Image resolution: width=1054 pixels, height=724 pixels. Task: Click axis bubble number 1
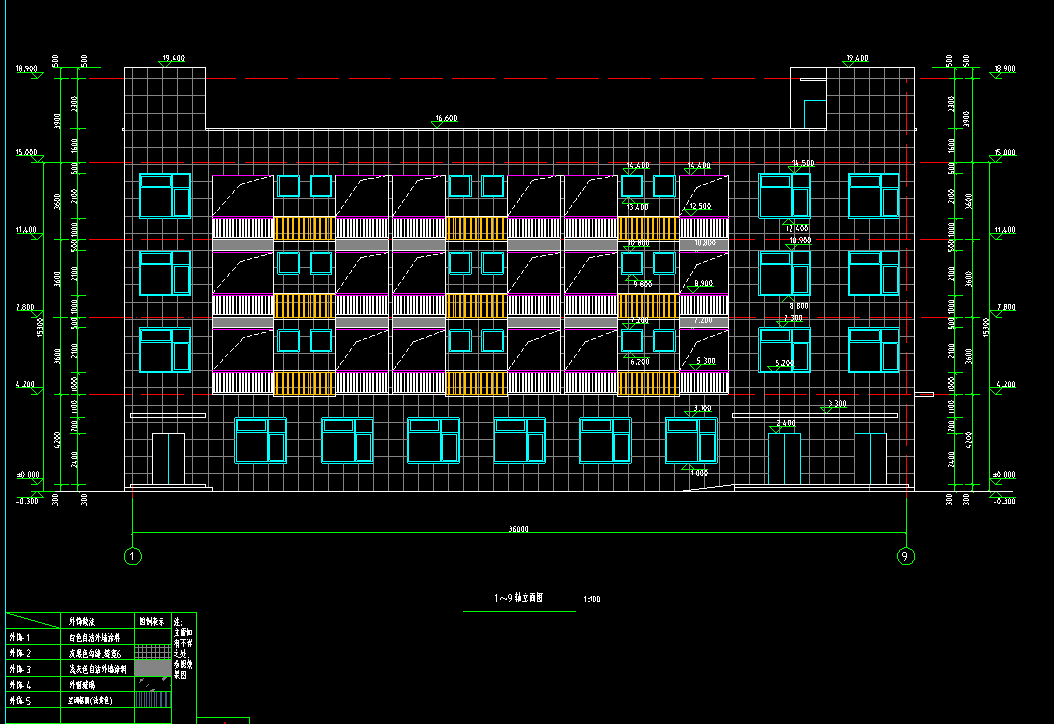pyautogui.click(x=133, y=556)
